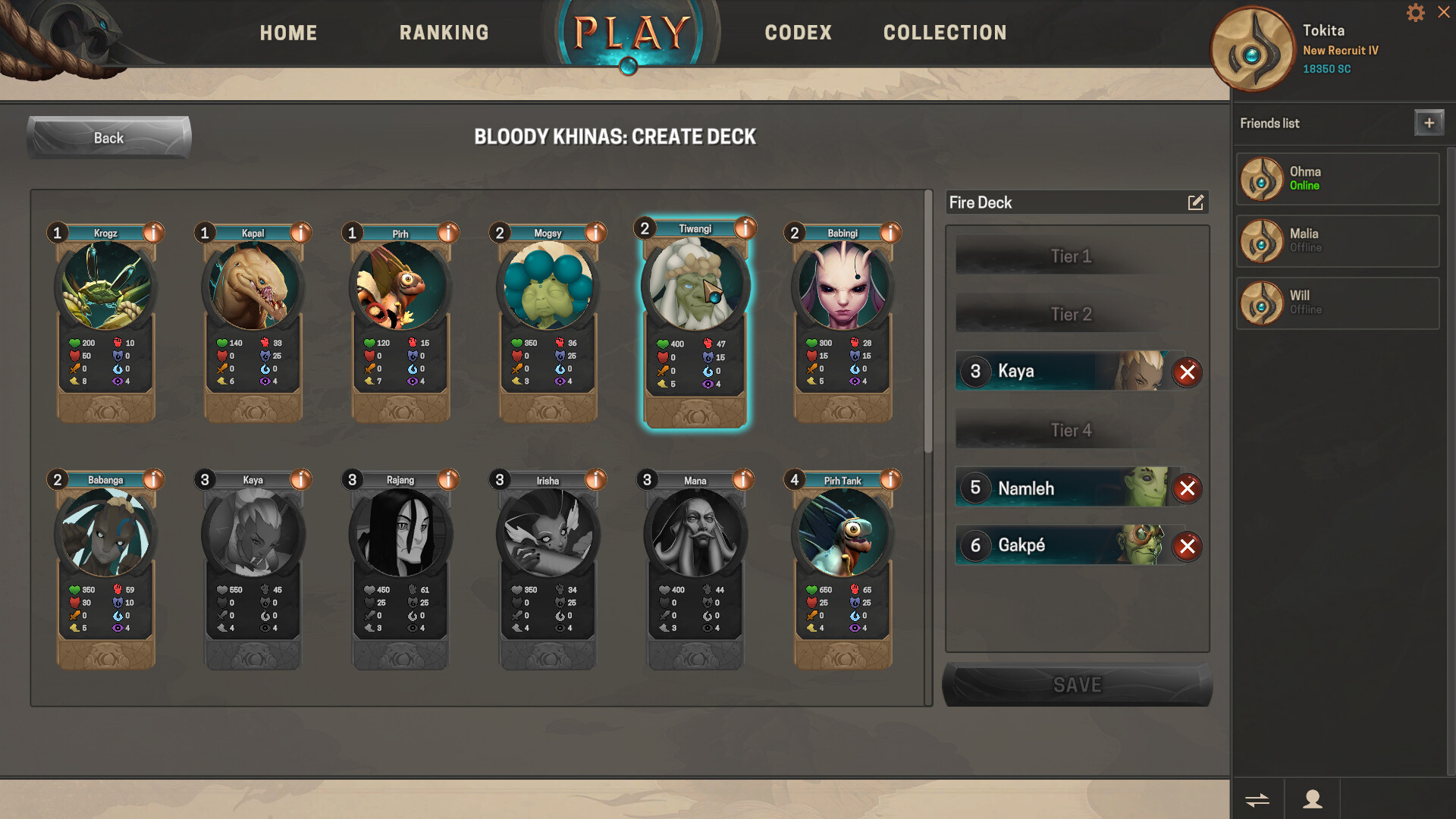Click the card list scrollbar
Viewport: 1456px width, 819px height.
coord(928,322)
